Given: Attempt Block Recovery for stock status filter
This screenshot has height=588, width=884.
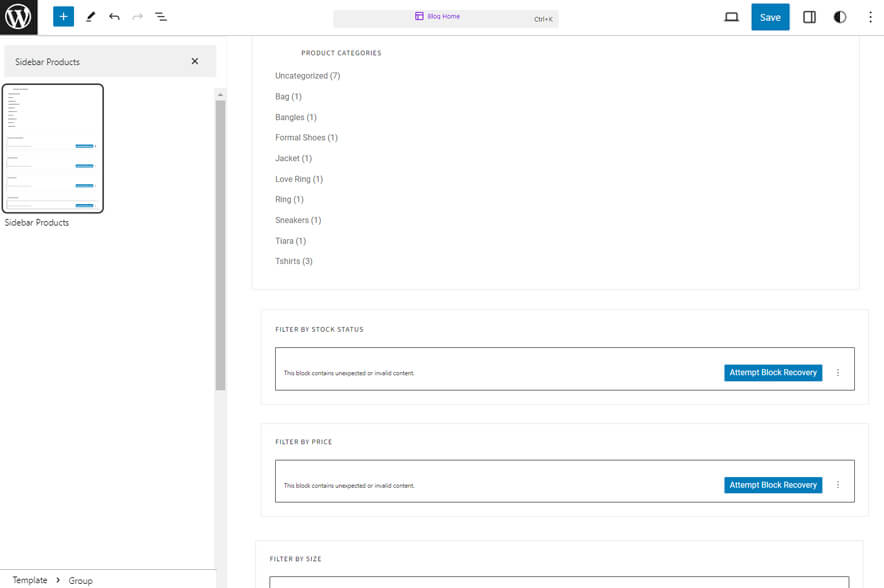Looking at the screenshot, I should click(x=773, y=372).
